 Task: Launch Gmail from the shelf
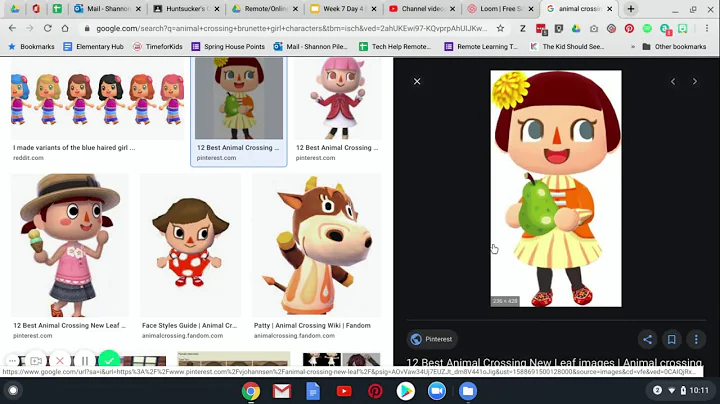(281, 391)
